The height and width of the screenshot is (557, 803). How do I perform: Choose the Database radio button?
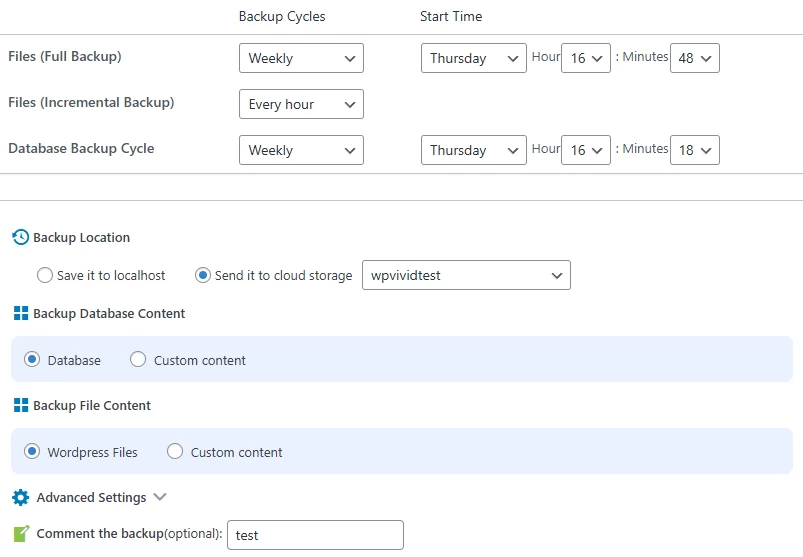point(32,359)
